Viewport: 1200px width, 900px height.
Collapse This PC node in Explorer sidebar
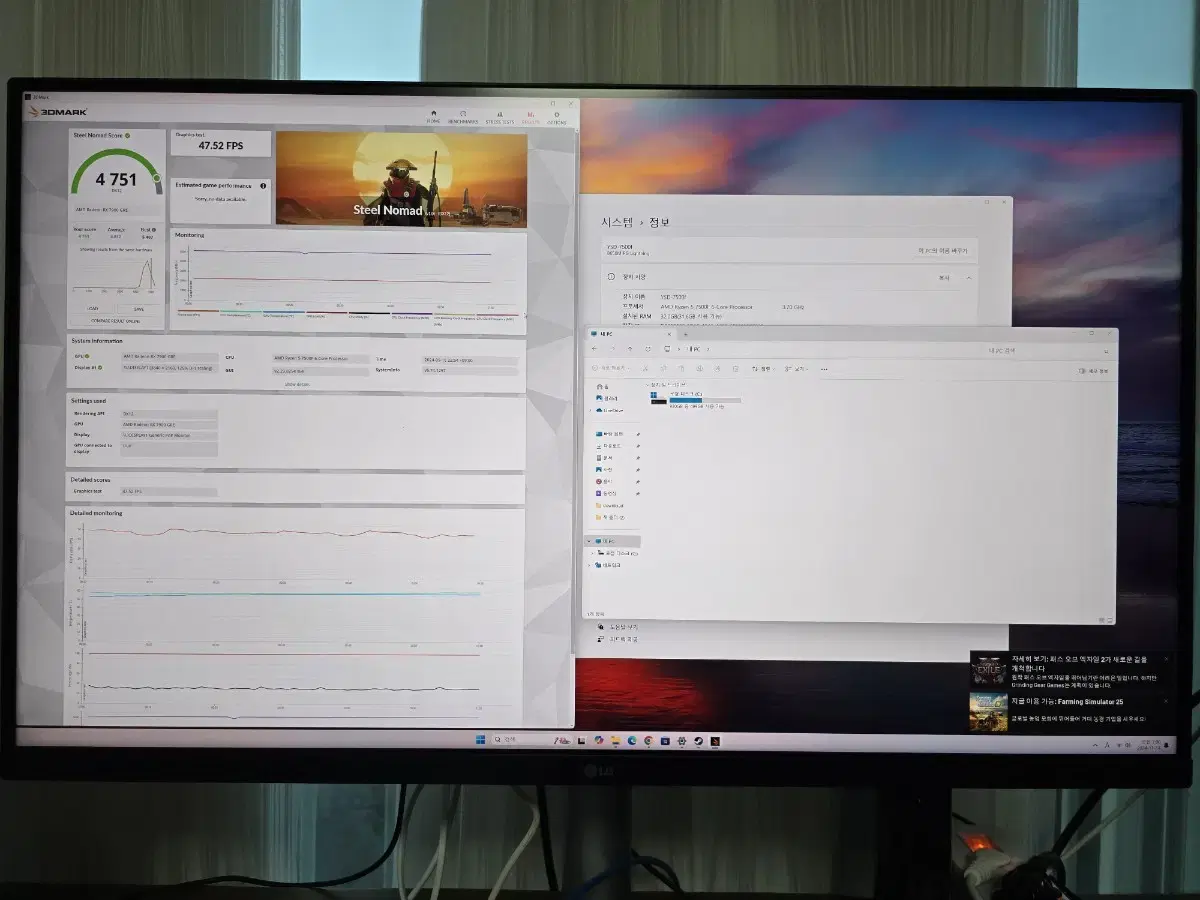point(589,541)
